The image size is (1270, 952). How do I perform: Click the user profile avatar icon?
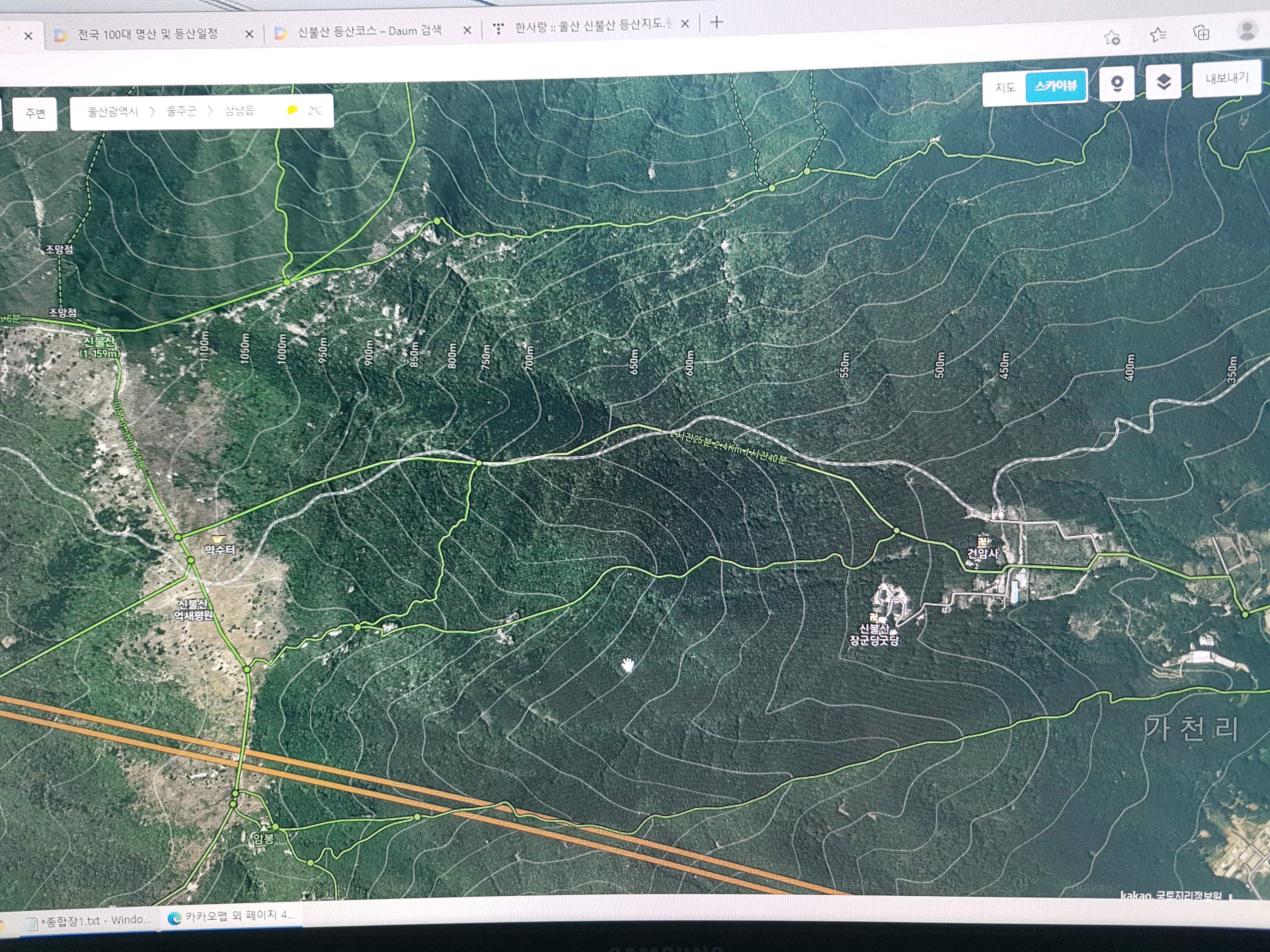click(x=1246, y=30)
